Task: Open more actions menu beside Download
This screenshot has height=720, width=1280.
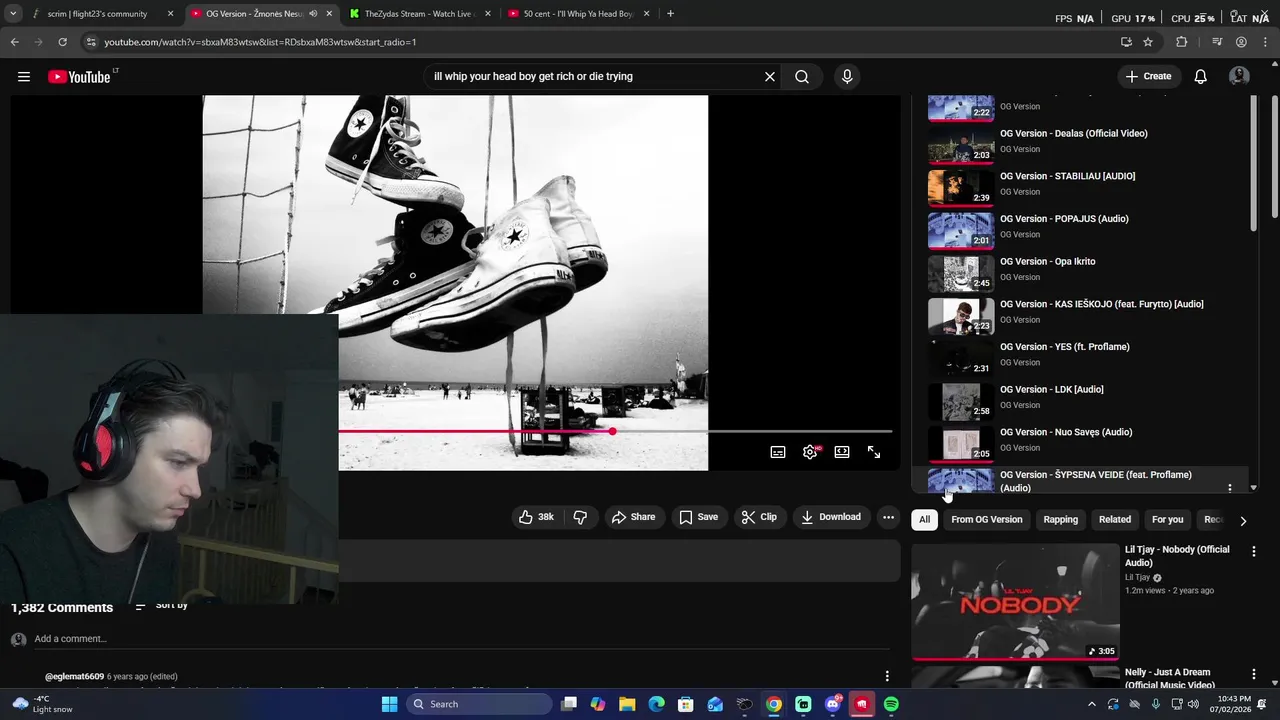Action: coord(888,517)
